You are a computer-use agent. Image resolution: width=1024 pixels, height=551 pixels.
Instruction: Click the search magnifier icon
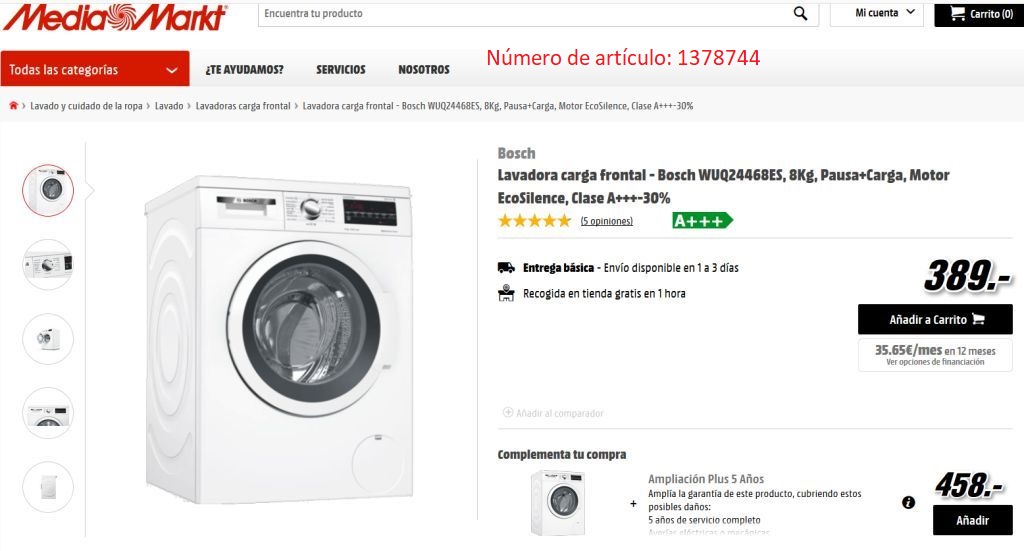pyautogui.click(x=800, y=13)
